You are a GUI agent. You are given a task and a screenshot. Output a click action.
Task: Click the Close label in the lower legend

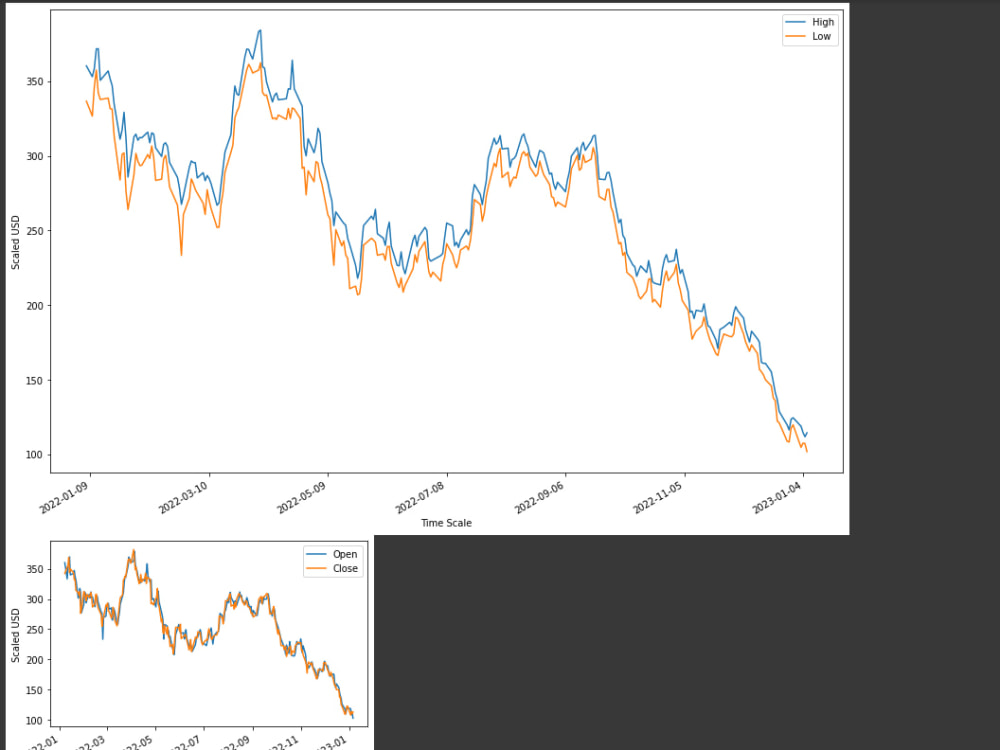[345, 568]
